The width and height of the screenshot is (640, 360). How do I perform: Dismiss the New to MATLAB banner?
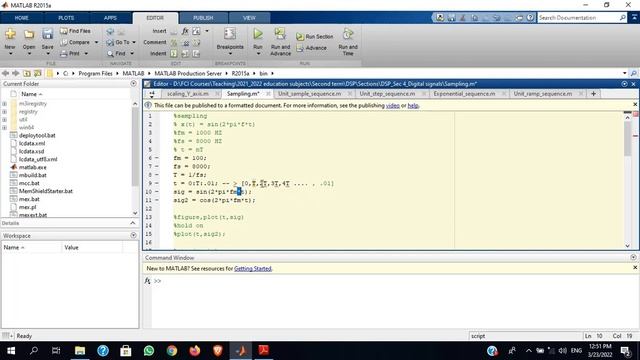coord(635,268)
